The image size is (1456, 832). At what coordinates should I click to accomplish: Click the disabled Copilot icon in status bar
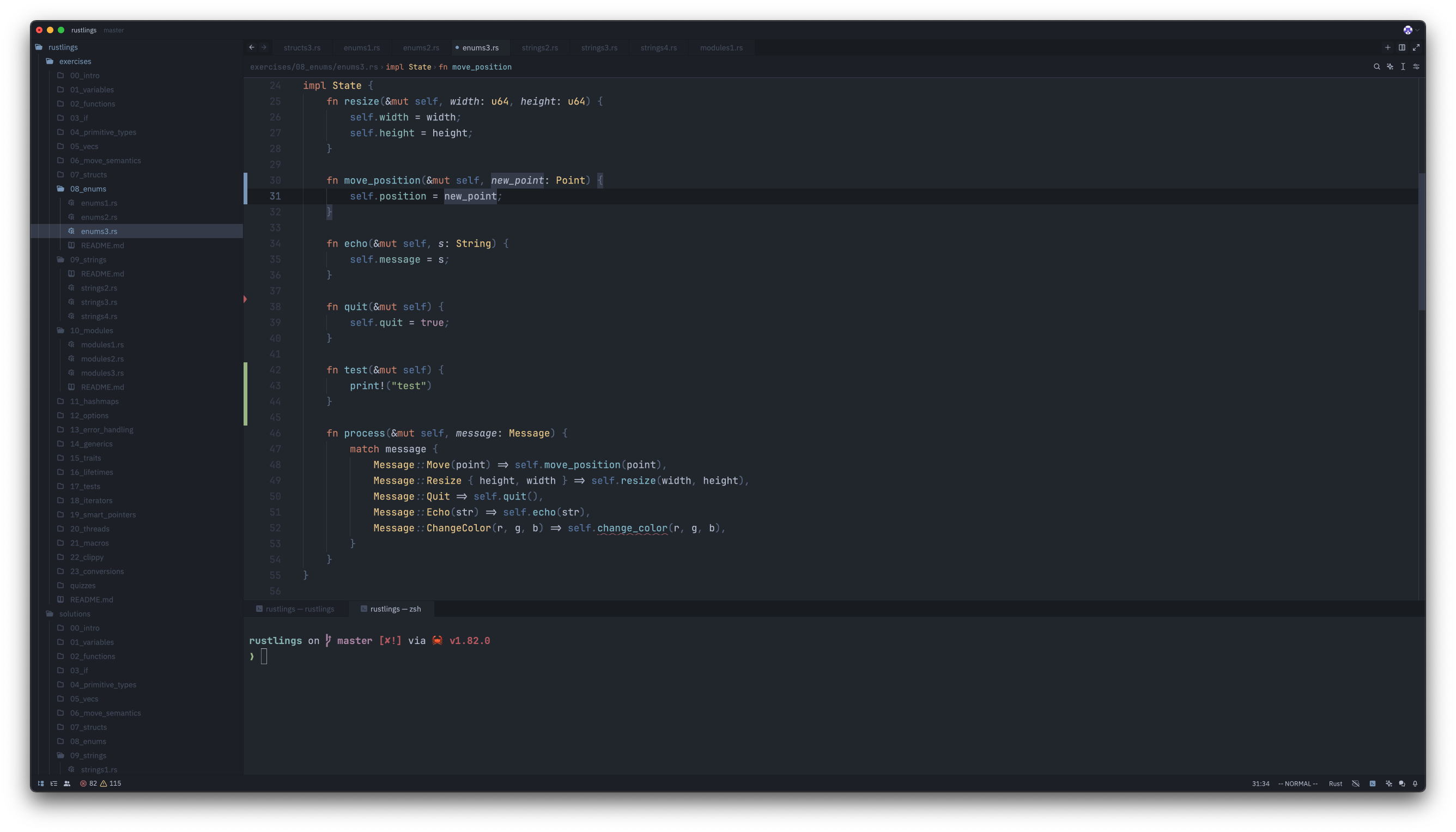1355,784
